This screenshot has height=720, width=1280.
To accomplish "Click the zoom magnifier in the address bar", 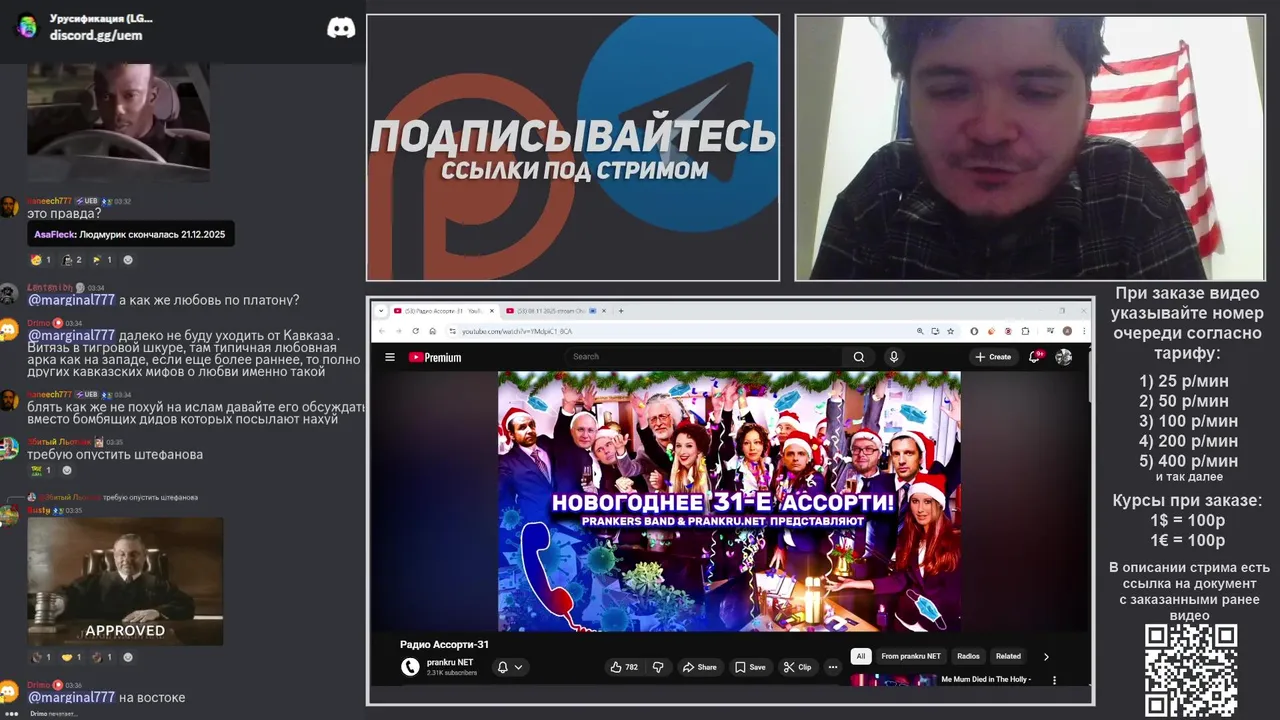I will (920, 331).
